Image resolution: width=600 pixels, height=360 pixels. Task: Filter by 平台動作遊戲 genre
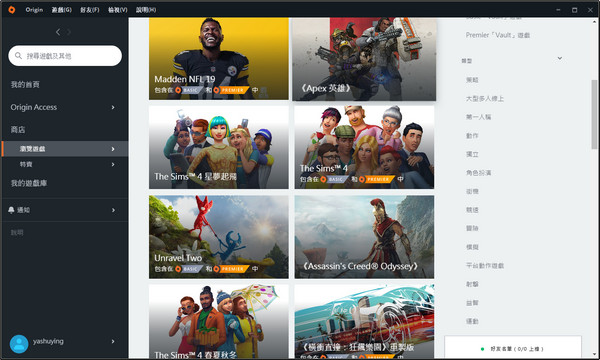(x=485, y=266)
